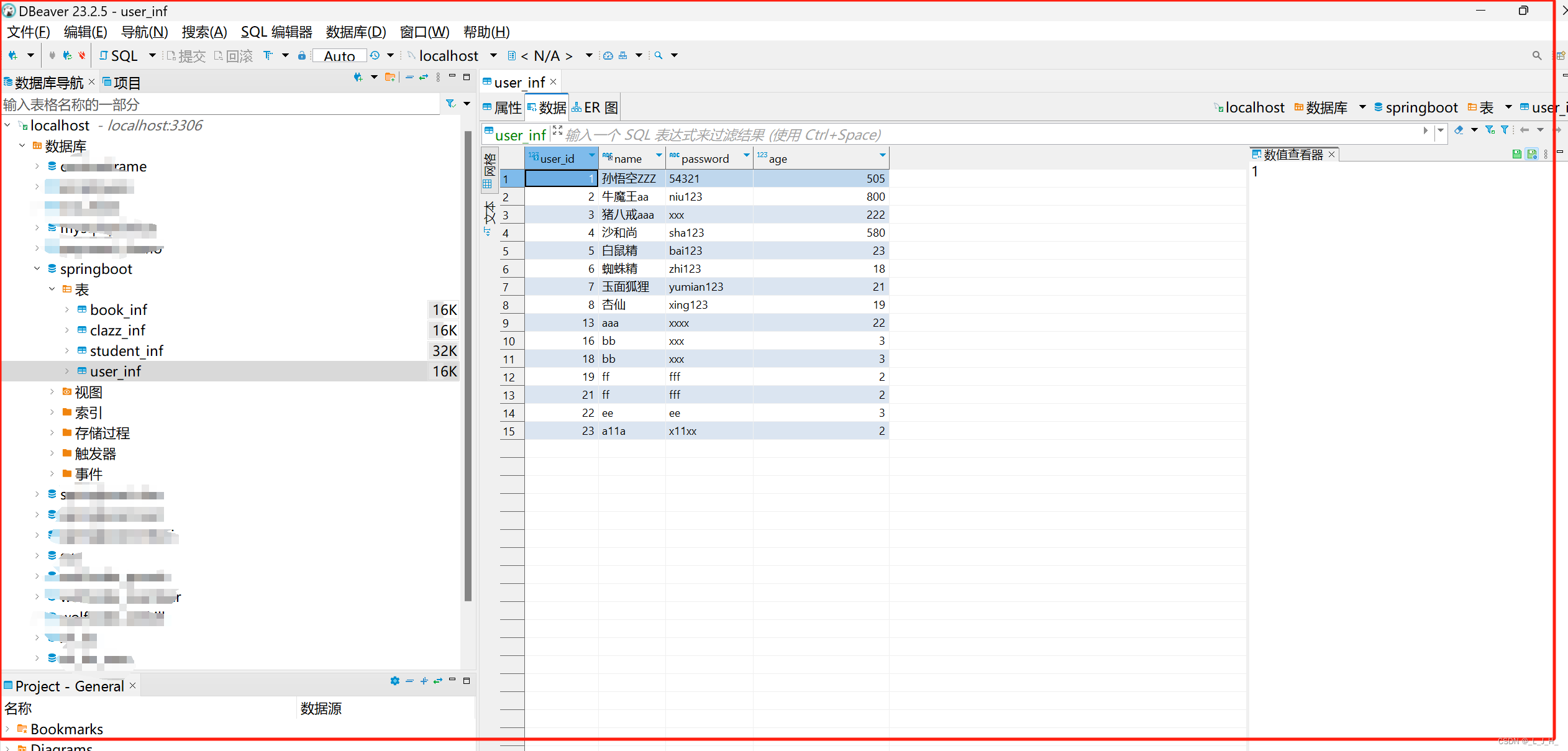1568x751 pixels.
Task: Click the create folder icon in navigator
Action: click(390, 78)
